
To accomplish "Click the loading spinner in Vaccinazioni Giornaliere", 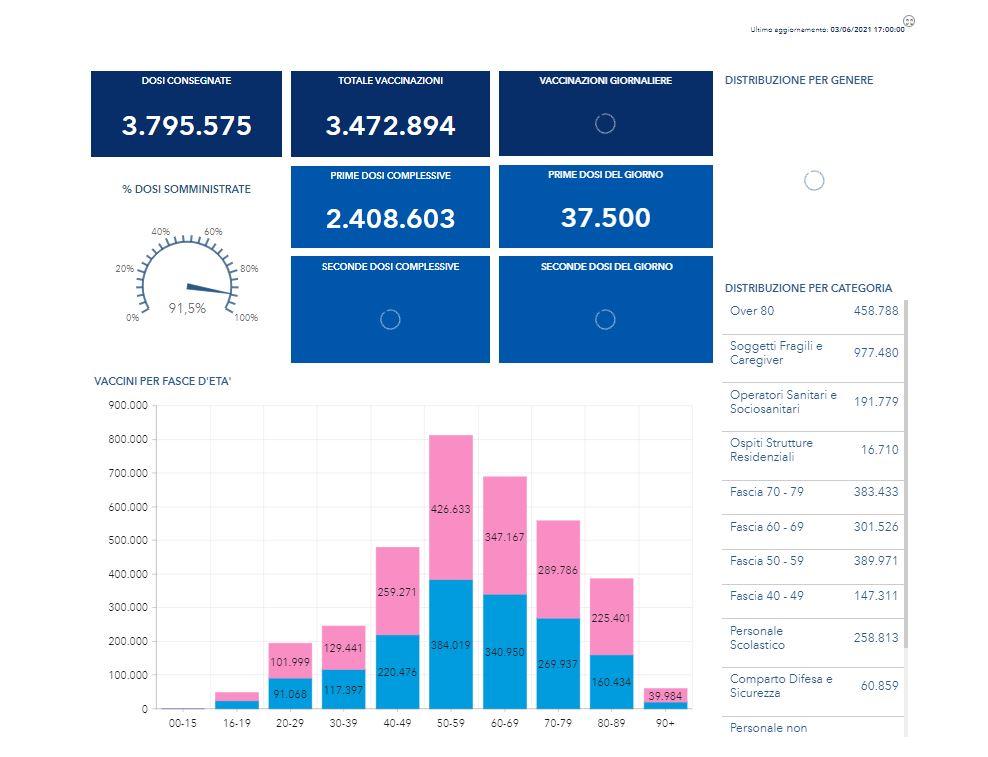I will point(604,123).
